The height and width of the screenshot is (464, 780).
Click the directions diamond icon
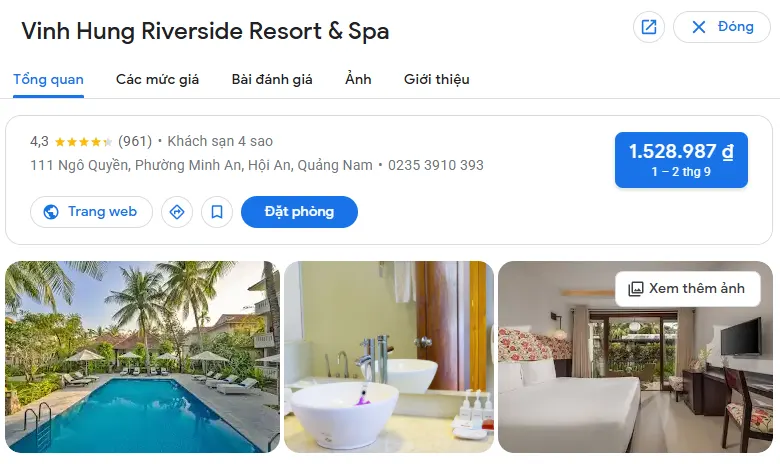click(177, 212)
